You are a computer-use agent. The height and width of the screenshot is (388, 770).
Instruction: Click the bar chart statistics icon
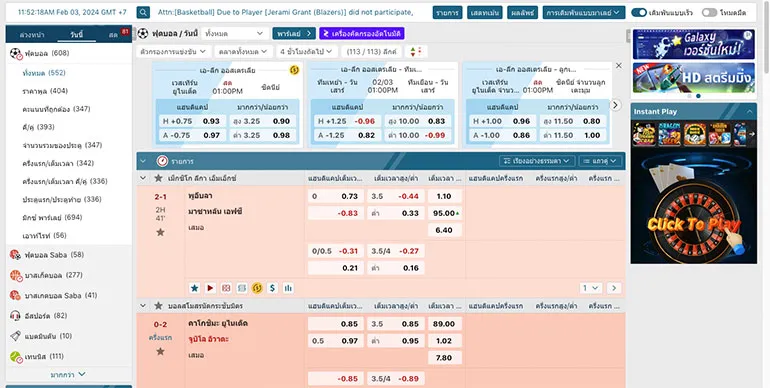[x=288, y=288]
